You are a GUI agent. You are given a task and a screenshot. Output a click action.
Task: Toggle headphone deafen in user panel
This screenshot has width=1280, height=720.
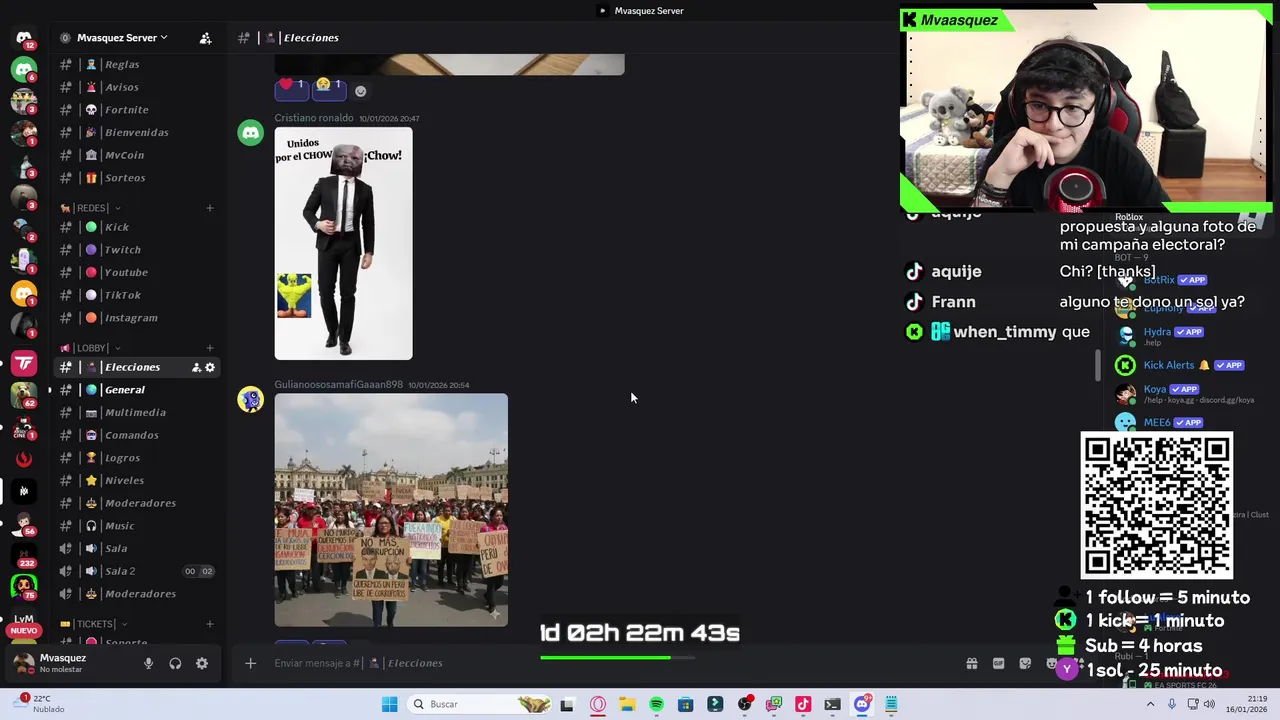175,663
